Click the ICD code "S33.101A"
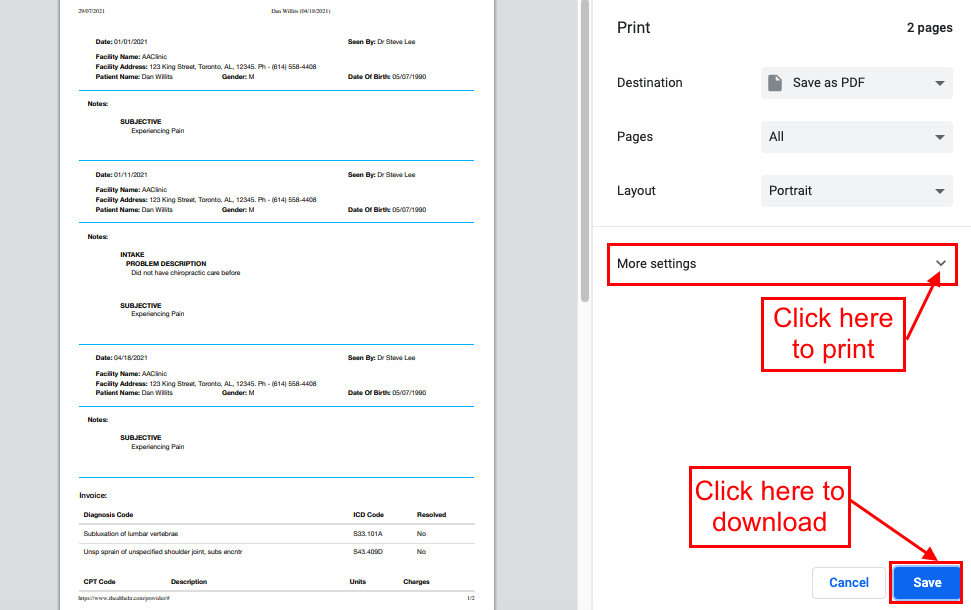 (368, 534)
